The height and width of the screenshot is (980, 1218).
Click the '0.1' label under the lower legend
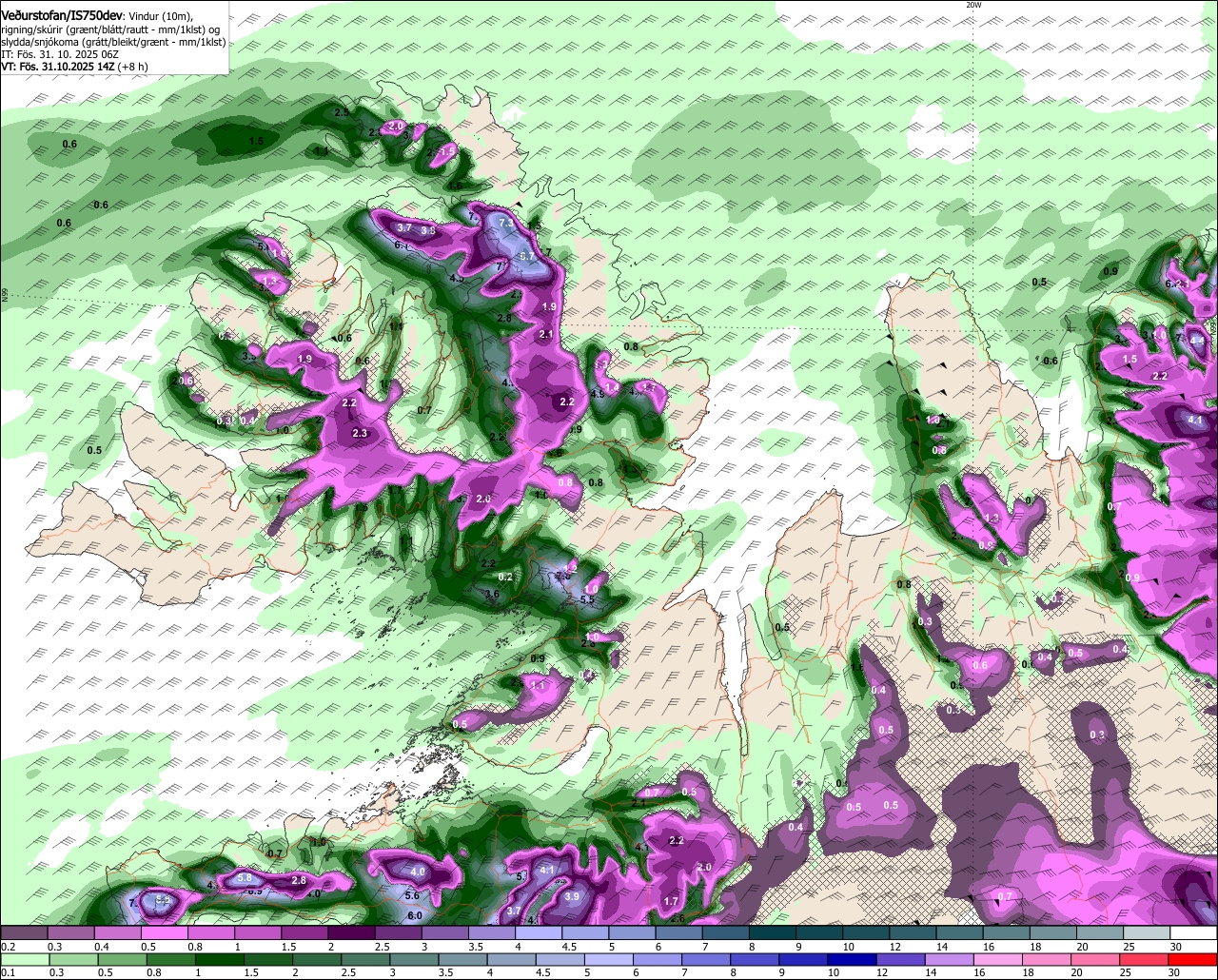[8, 973]
